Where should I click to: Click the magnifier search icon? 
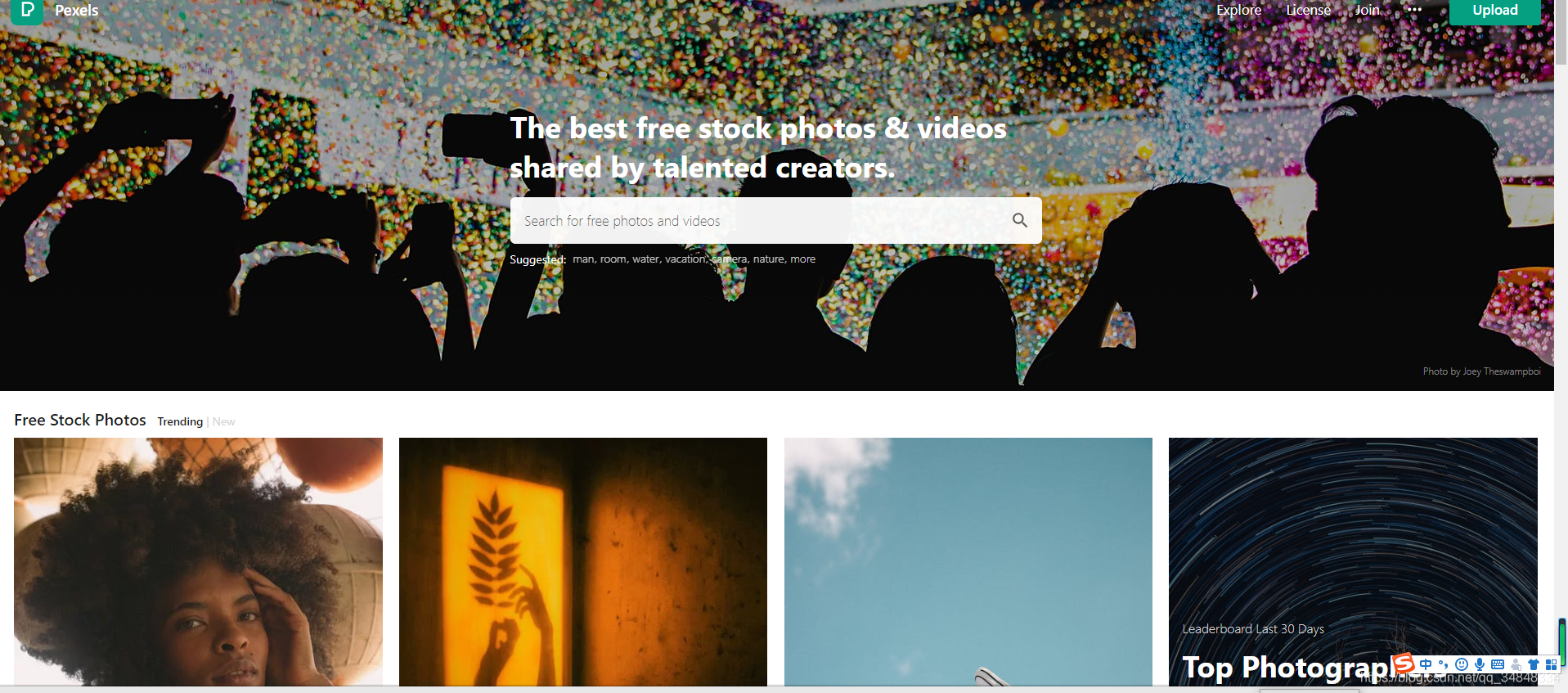coord(1020,220)
